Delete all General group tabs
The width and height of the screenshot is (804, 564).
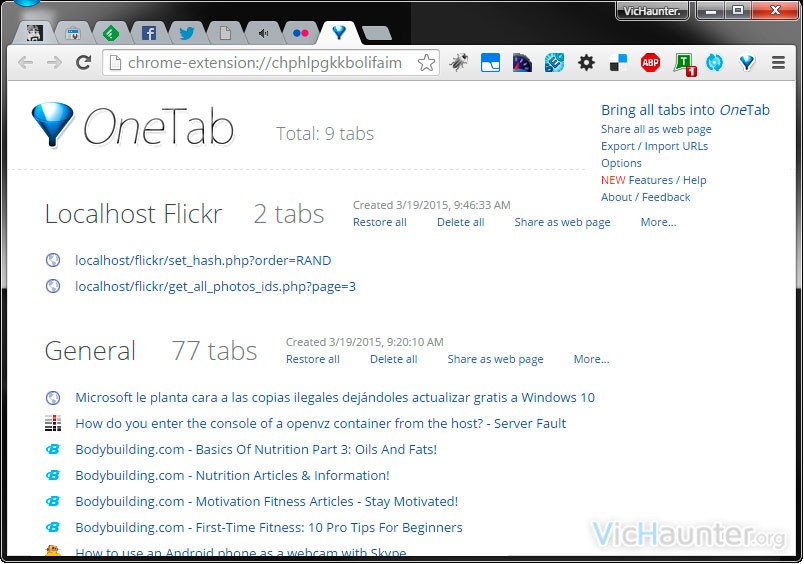tap(393, 359)
